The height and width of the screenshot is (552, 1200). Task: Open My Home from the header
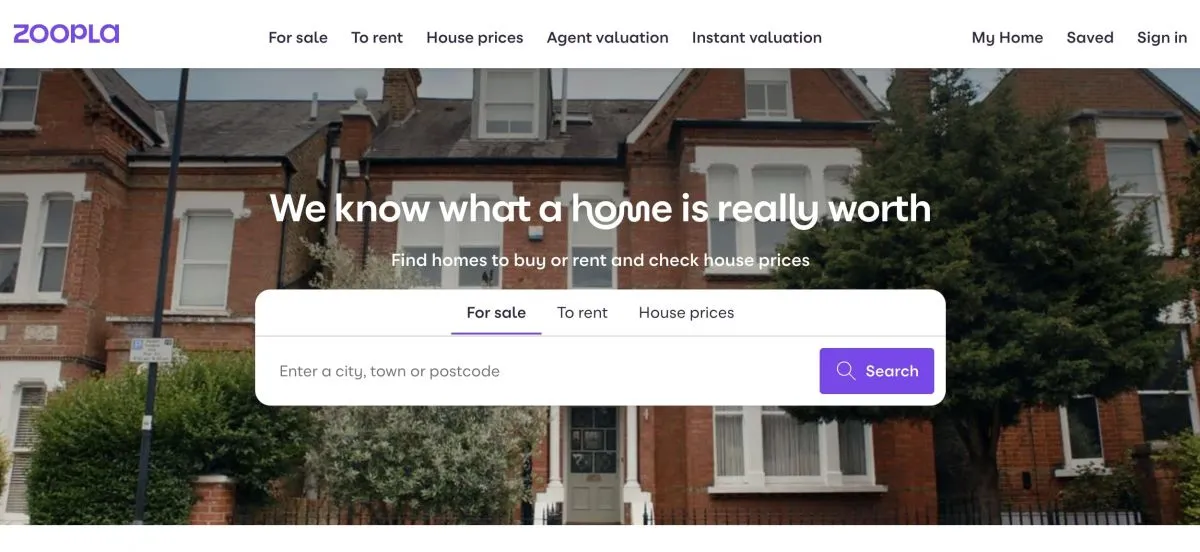pos(1007,38)
